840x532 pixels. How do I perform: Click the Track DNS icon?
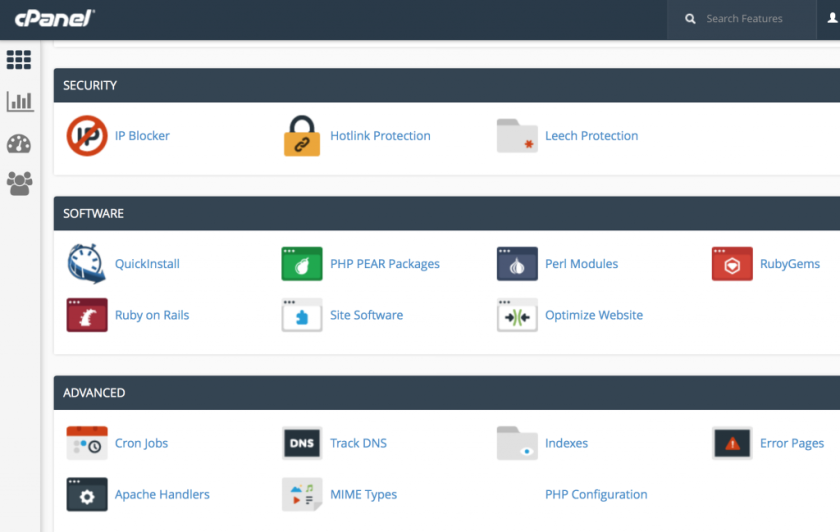coord(302,443)
